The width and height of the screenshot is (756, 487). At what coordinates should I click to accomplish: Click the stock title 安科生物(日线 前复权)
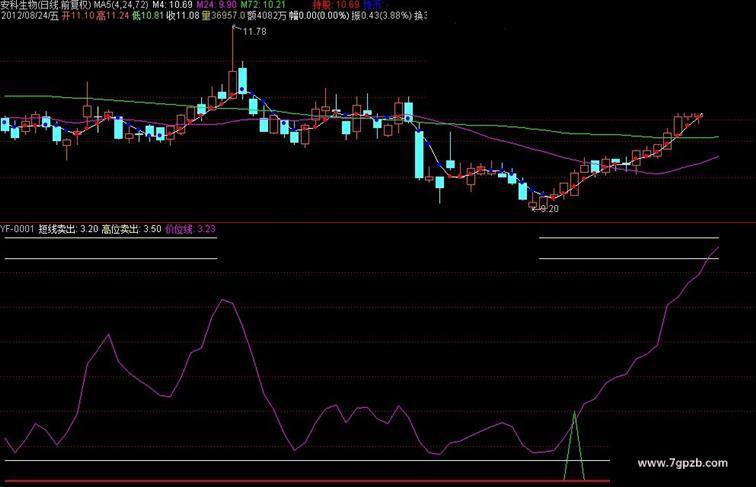pyautogui.click(x=46, y=5)
